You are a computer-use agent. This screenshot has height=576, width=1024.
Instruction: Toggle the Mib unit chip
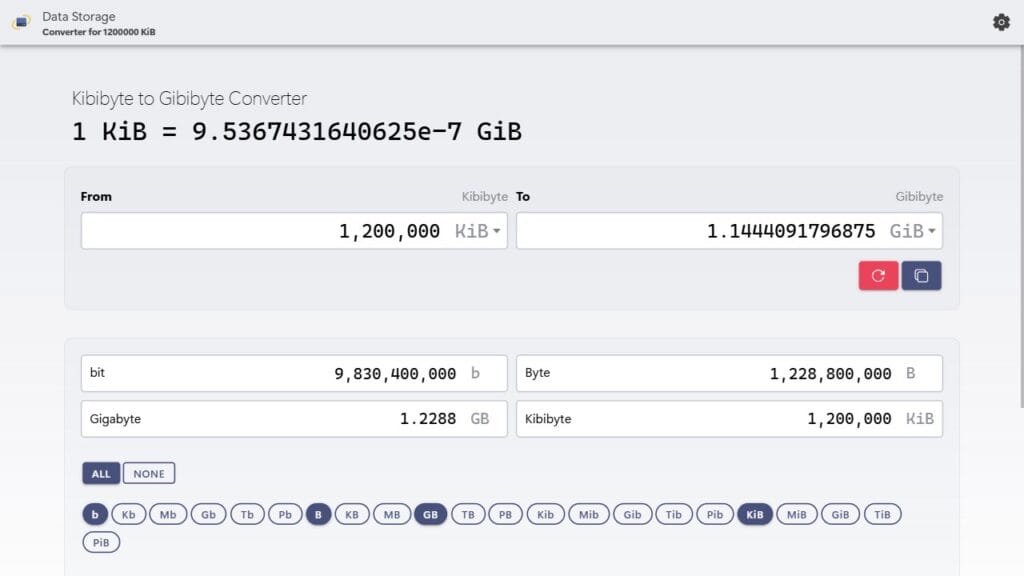click(588, 515)
